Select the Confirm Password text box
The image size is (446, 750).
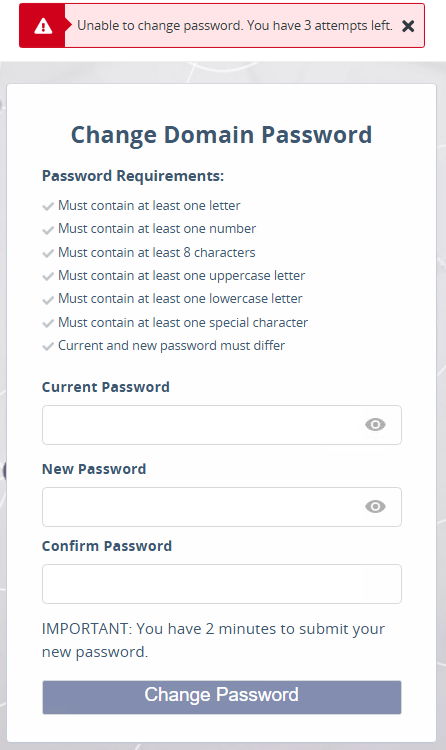point(222,584)
